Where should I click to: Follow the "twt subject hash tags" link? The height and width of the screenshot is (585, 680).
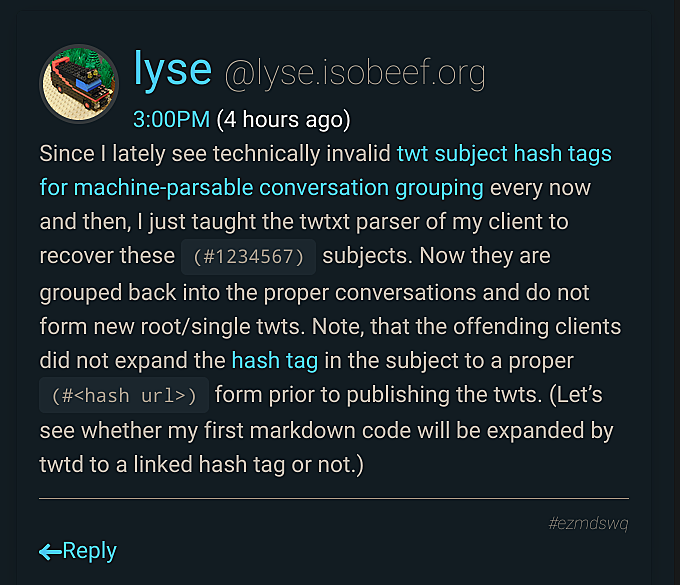pyautogui.click(x=504, y=154)
